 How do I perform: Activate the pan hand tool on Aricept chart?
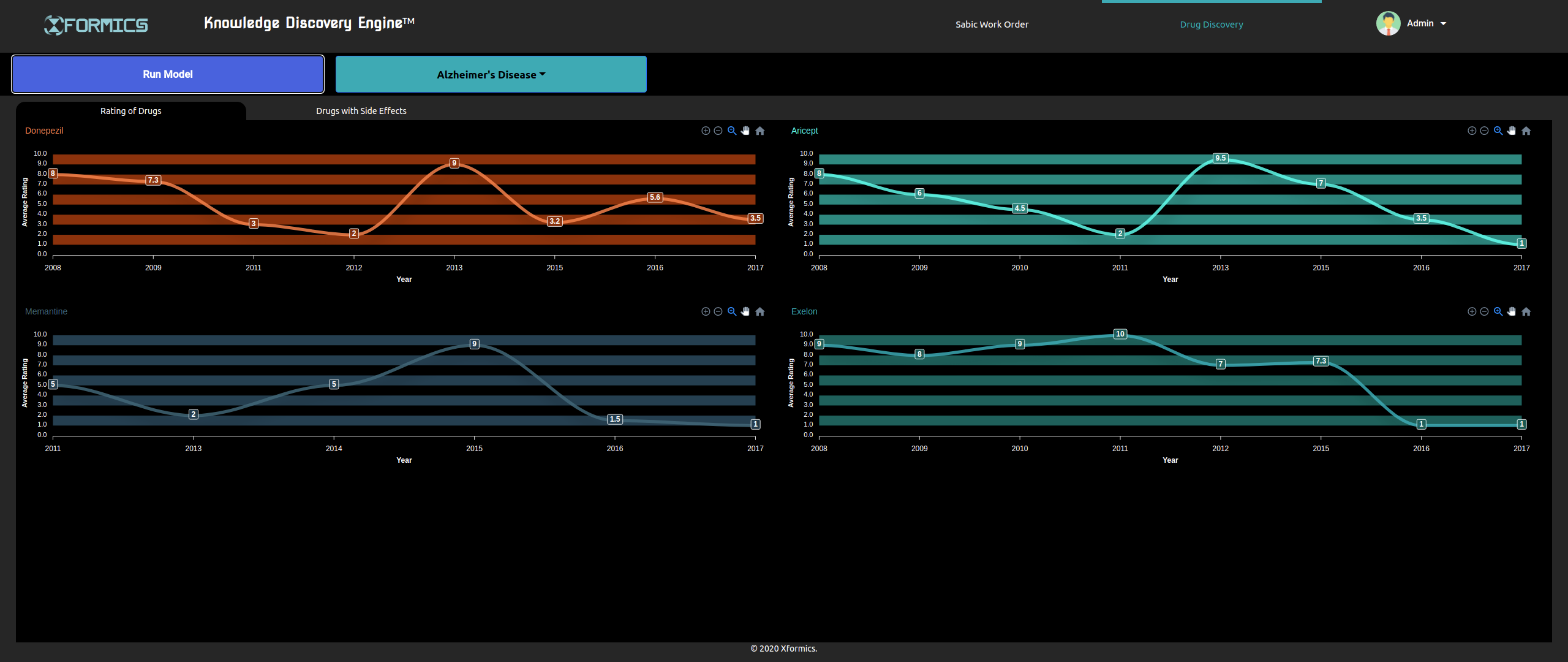[x=1512, y=131]
